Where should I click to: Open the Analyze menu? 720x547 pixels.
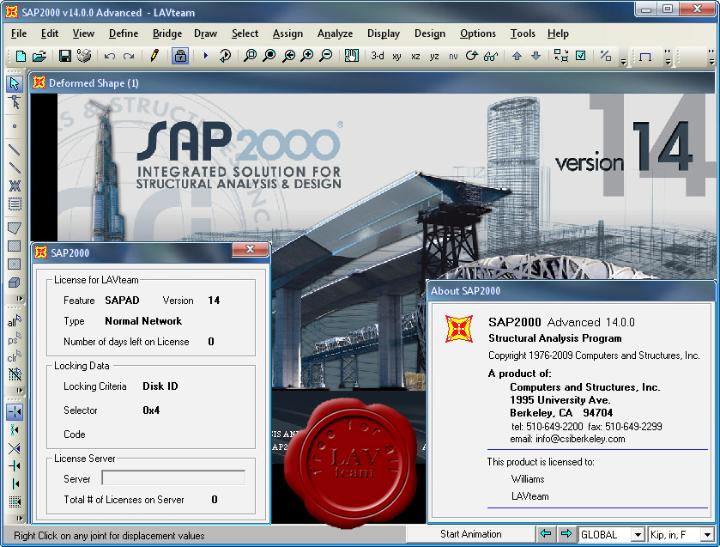tap(335, 34)
